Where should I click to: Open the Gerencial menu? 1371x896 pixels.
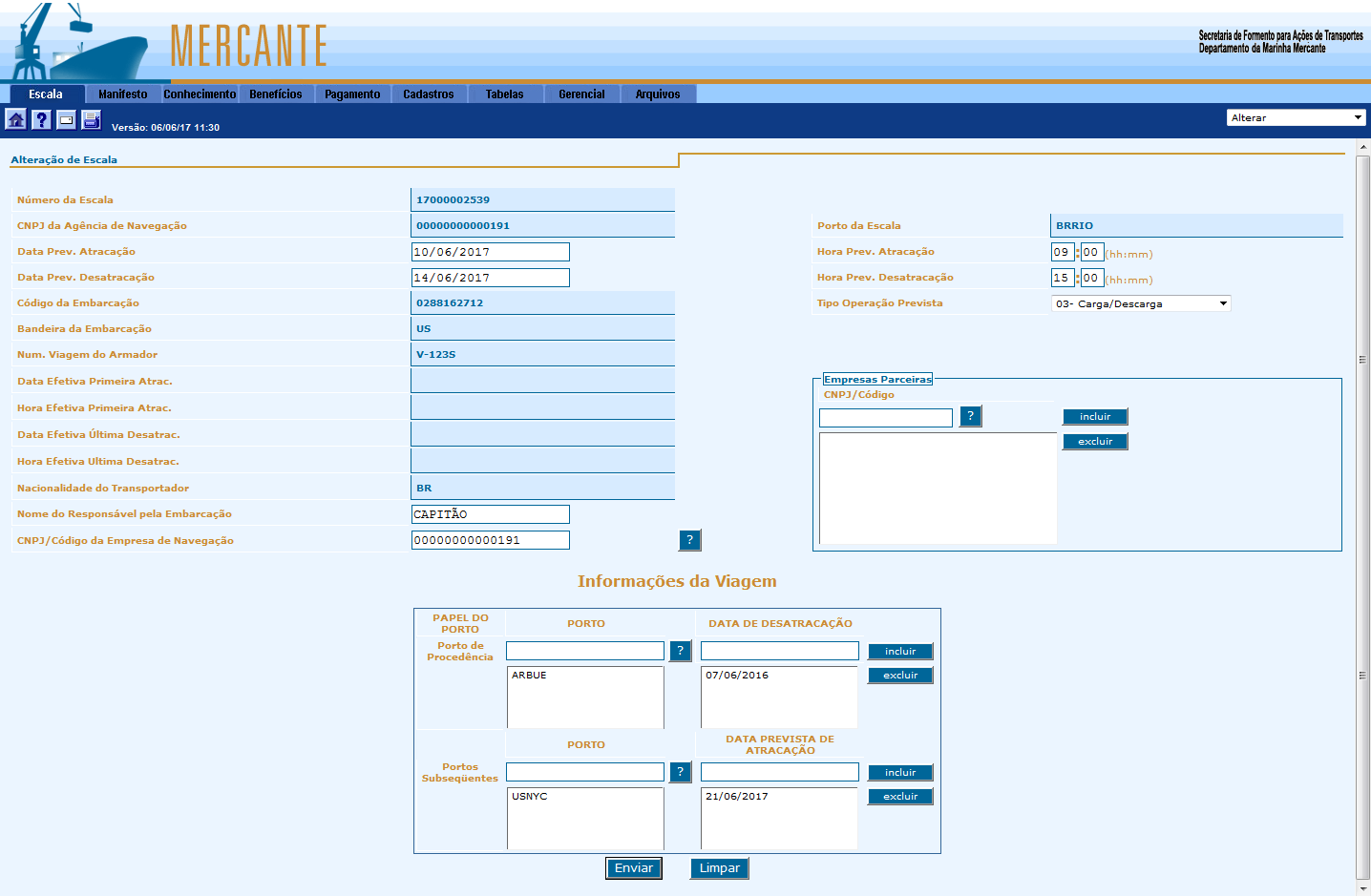pyautogui.click(x=581, y=94)
